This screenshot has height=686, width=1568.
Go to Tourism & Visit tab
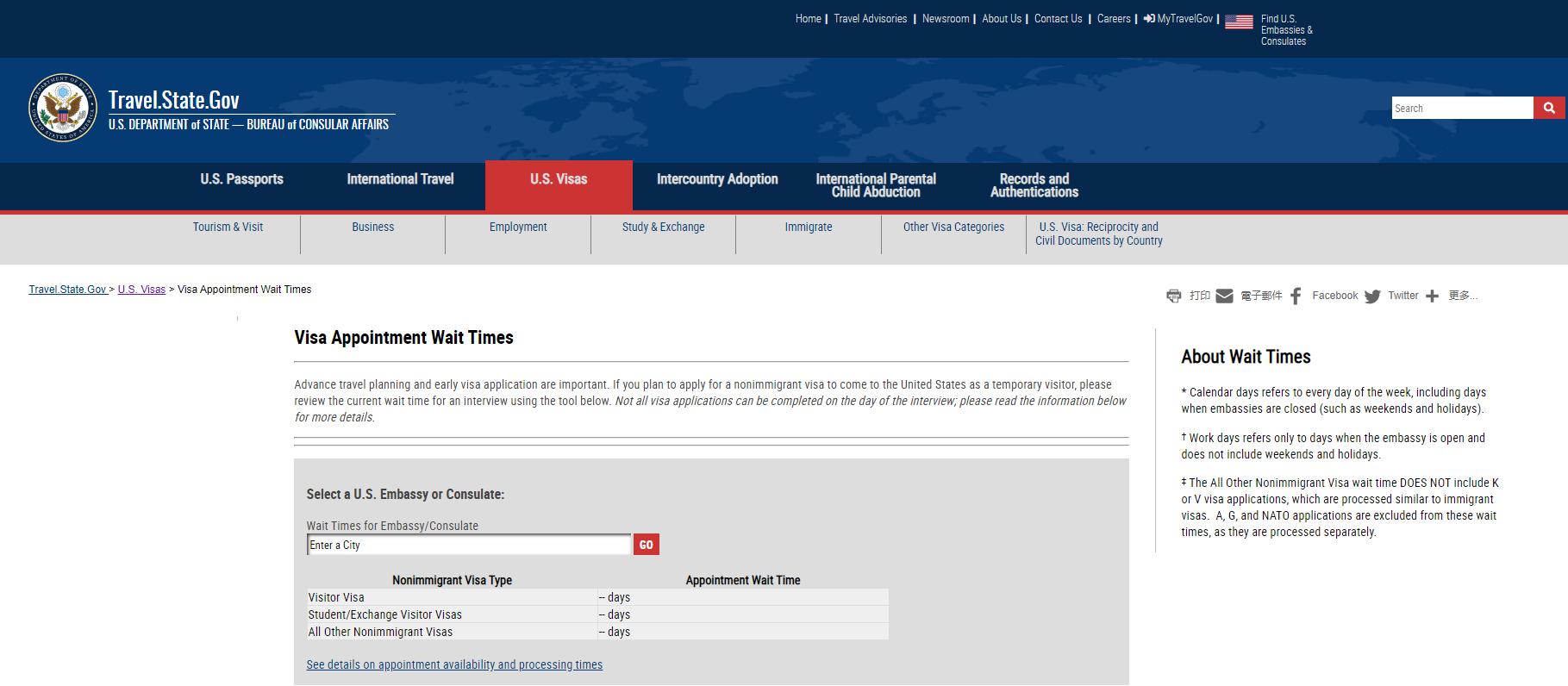(x=228, y=228)
